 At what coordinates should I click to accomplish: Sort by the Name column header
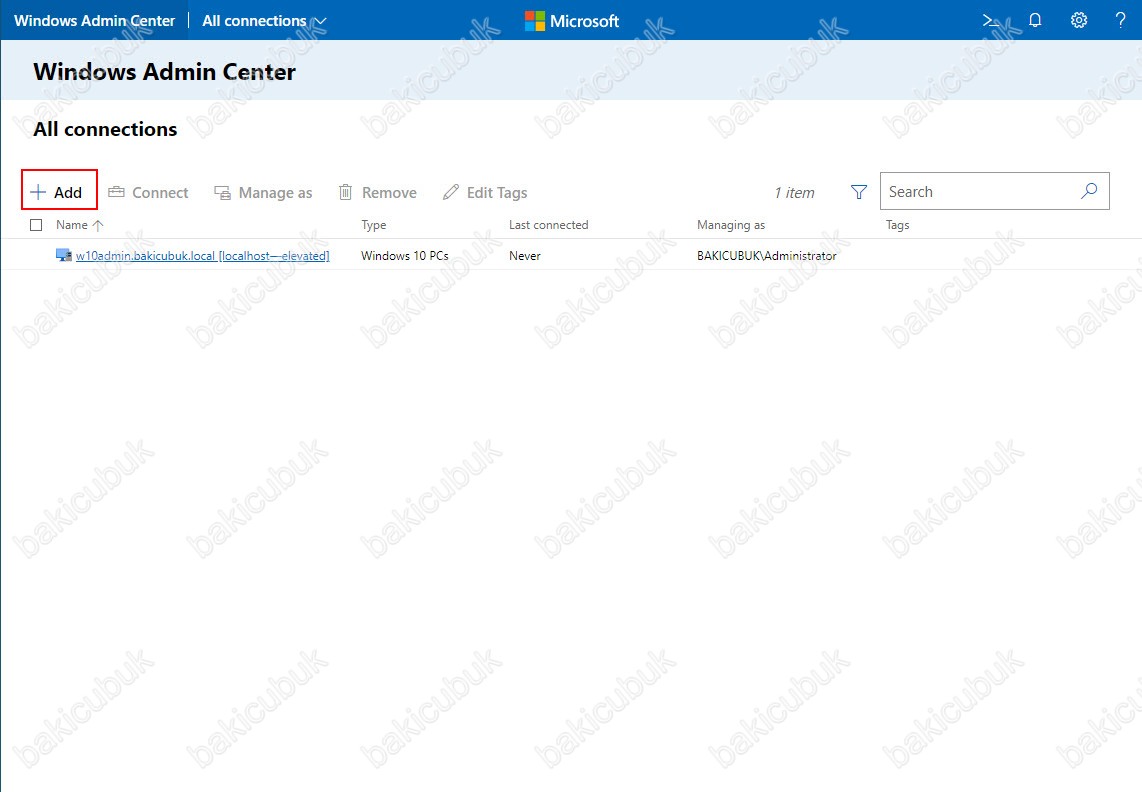point(79,225)
